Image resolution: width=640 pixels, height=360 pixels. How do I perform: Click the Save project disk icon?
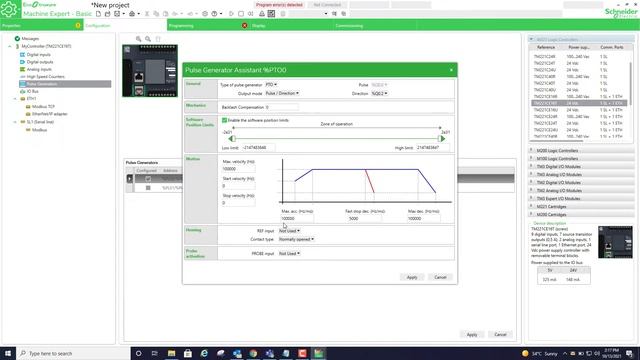click(117, 13)
